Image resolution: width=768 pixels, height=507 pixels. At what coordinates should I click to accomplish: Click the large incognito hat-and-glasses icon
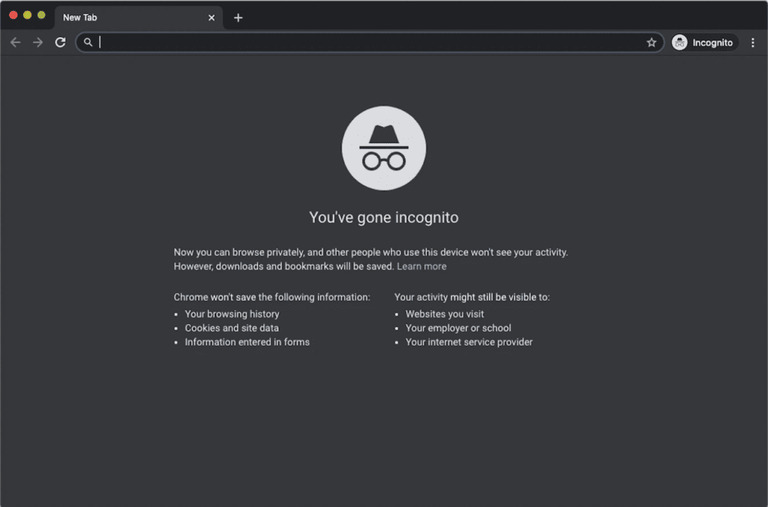click(384, 148)
